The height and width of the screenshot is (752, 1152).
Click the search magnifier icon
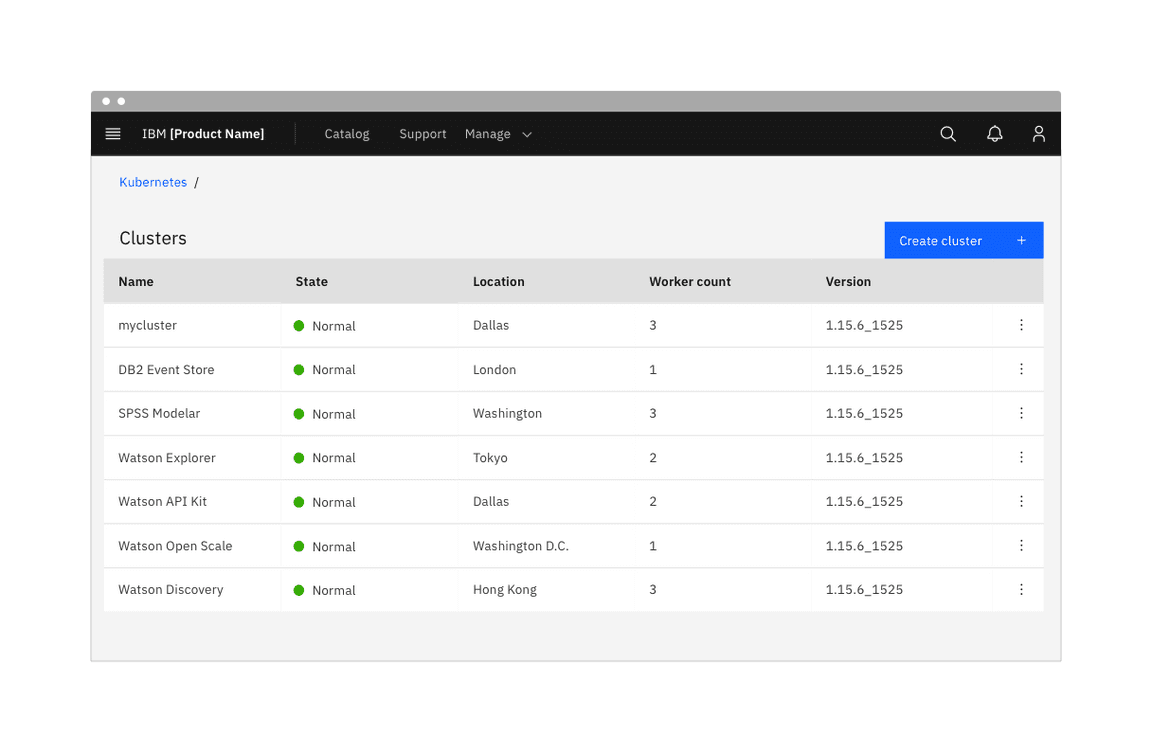pyautogui.click(x=948, y=134)
